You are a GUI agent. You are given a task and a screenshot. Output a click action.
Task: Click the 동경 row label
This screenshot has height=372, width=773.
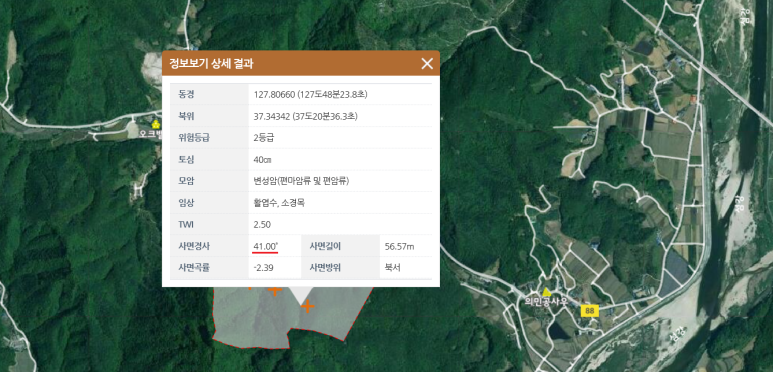pyautogui.click(x=186, y=95)
